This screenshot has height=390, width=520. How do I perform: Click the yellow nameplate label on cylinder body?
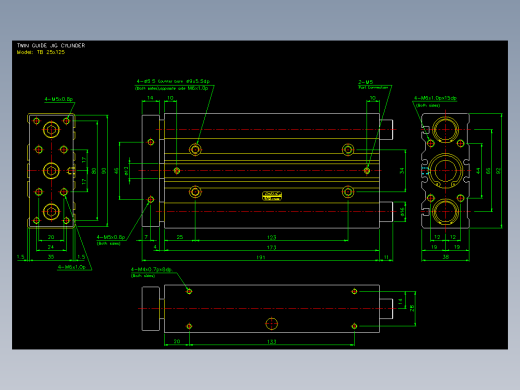coord(272,196)
